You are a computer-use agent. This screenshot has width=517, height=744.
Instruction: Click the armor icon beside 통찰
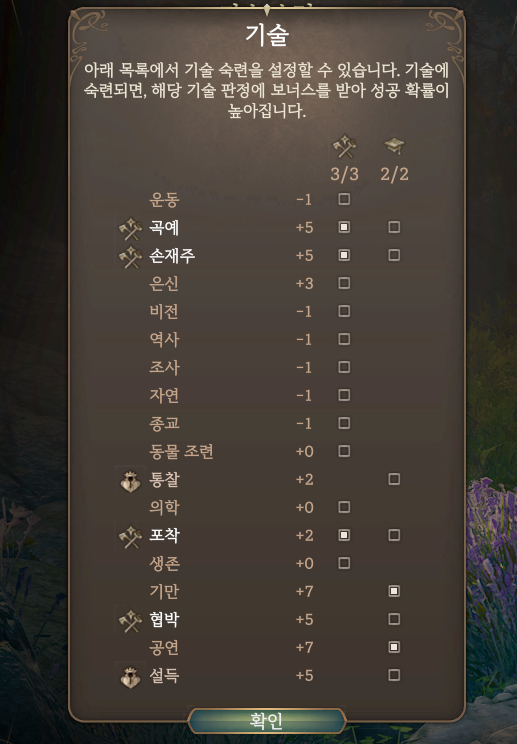tap(130, 481)
